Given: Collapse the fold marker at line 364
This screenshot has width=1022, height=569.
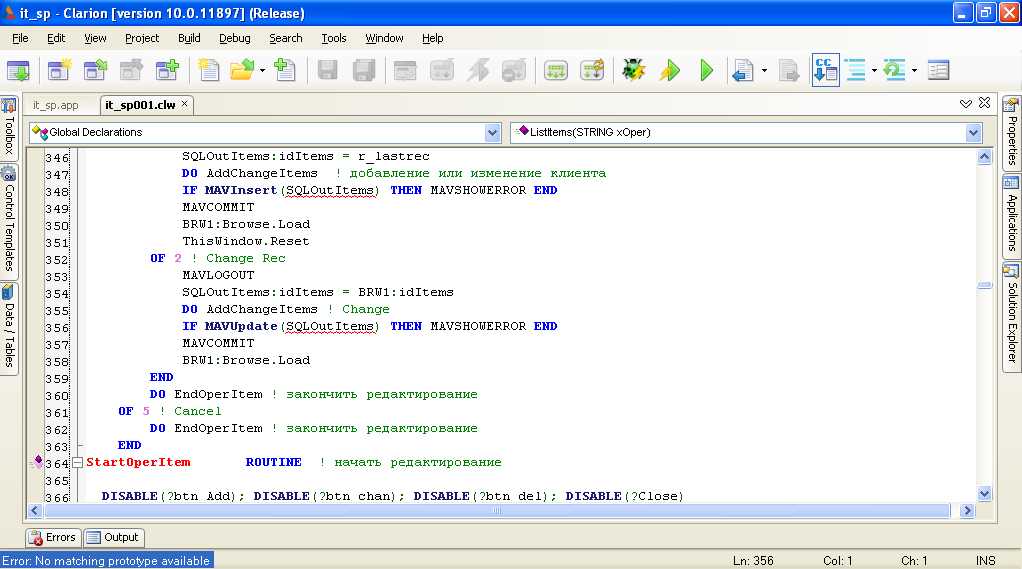Looking at the screenshot, I should point(78,463).
